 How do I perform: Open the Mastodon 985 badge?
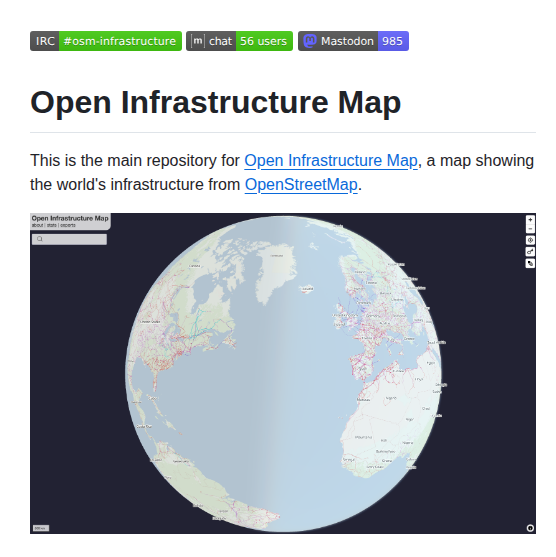tap(353, 41)
